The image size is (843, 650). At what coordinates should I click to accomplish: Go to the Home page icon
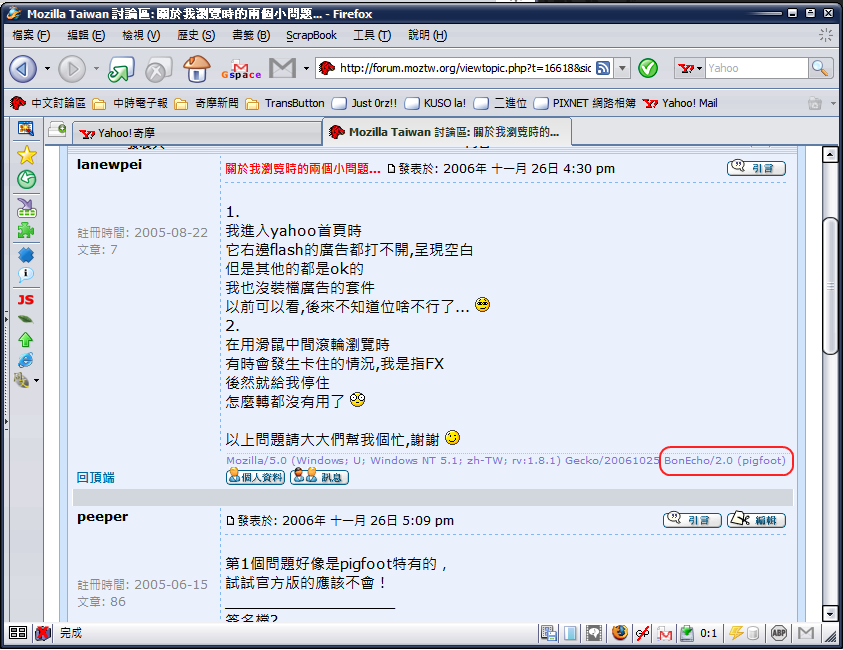pos(196,69)
